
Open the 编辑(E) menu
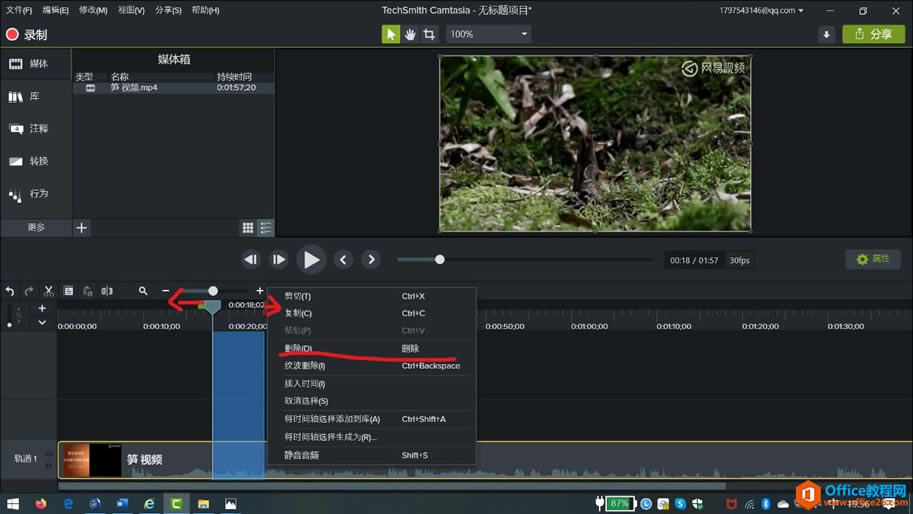point(55,10)
